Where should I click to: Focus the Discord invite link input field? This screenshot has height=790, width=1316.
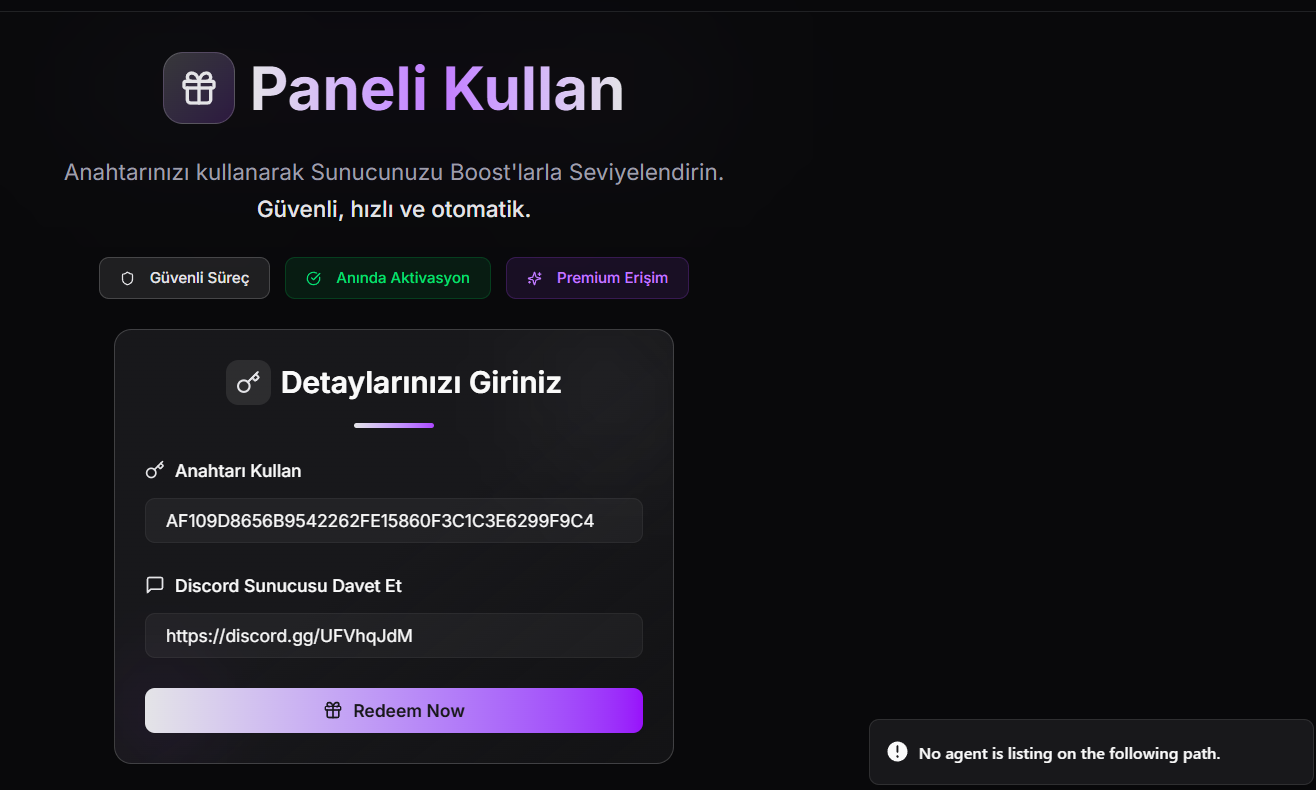pyautogui.click(x=394, y=635)
